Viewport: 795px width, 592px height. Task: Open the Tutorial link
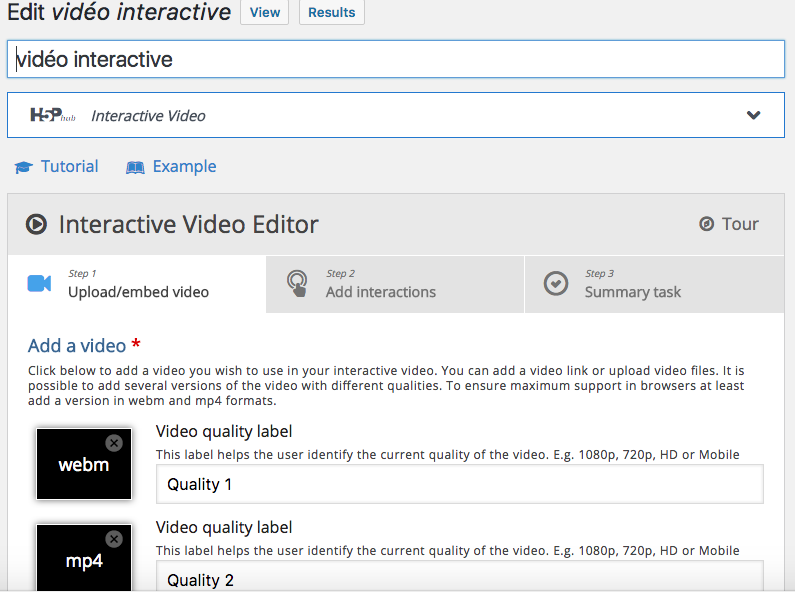click(x=69, y=166)
